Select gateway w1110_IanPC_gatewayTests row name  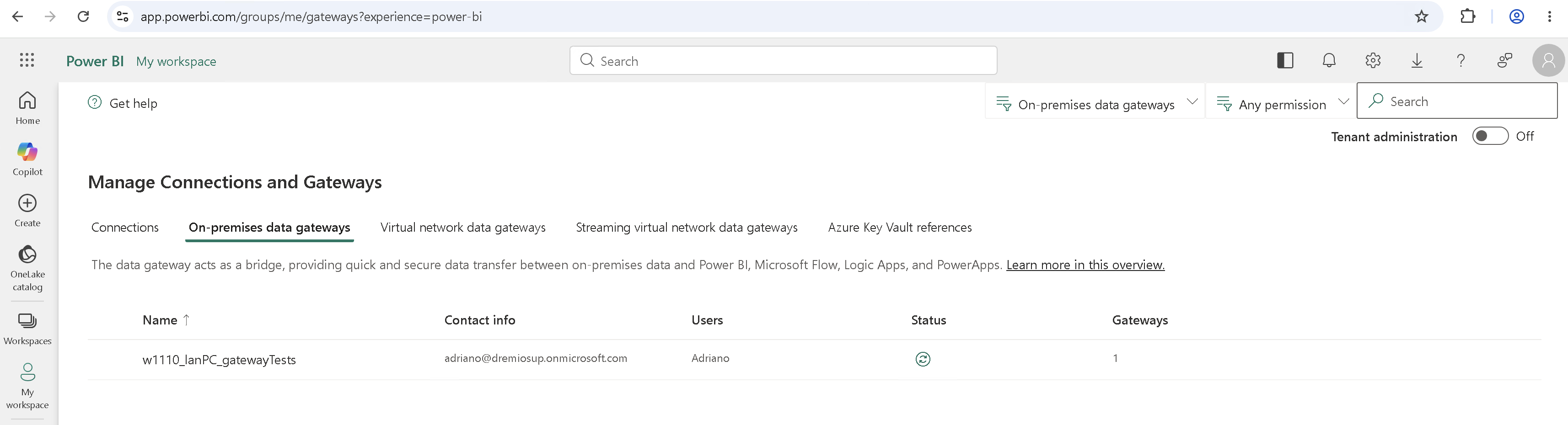[219, 360]
